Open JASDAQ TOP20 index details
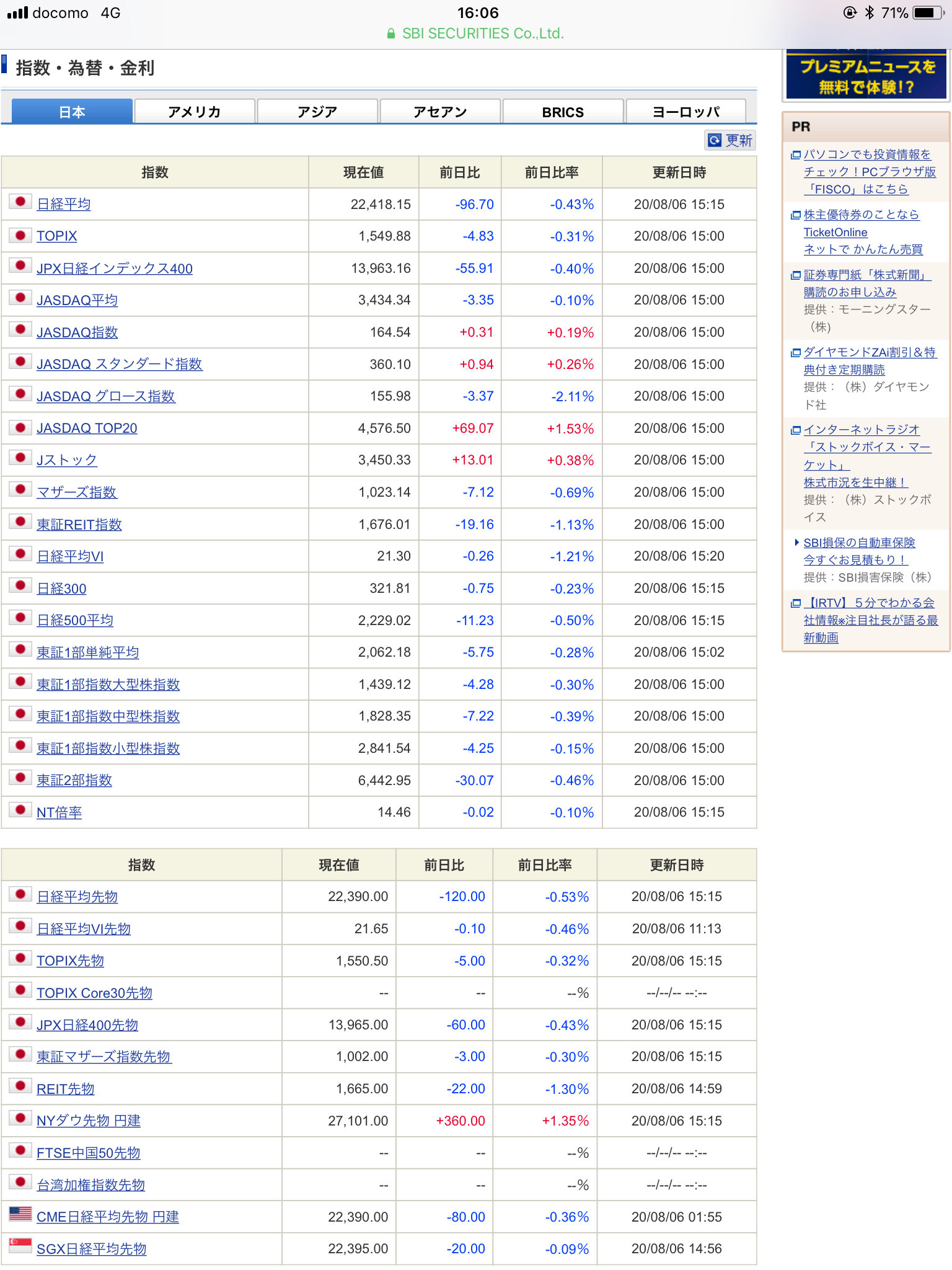 (x=87, y=429)
